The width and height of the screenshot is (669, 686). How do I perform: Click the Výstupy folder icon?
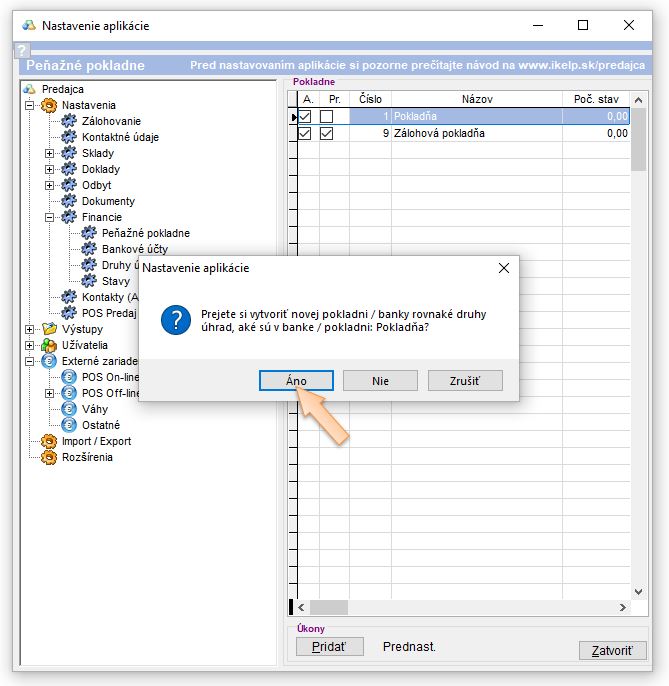click(49, 329)
